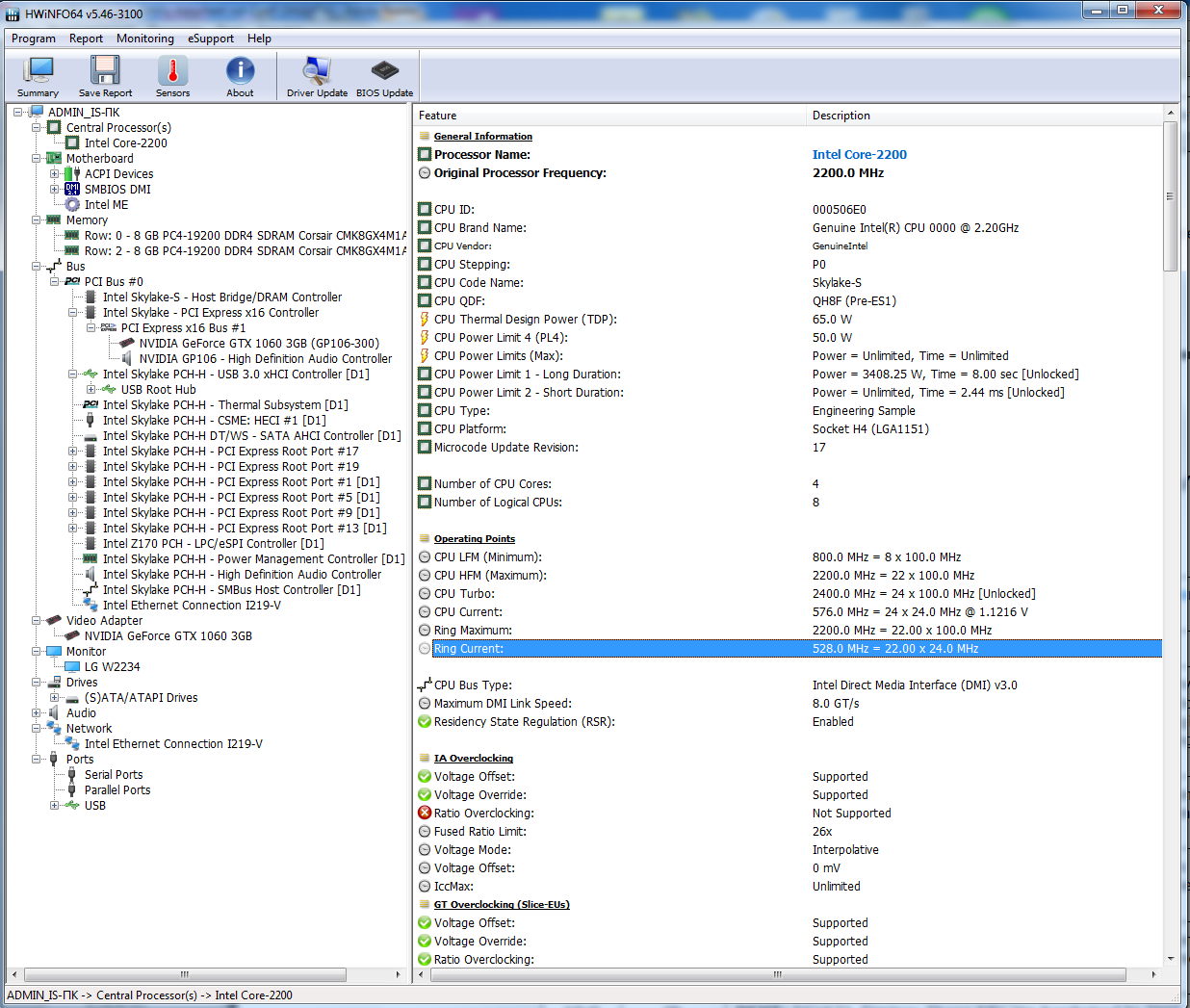Click the Parallel Ports plug icon
The image size is (1190, 1008).
(72, 790)
